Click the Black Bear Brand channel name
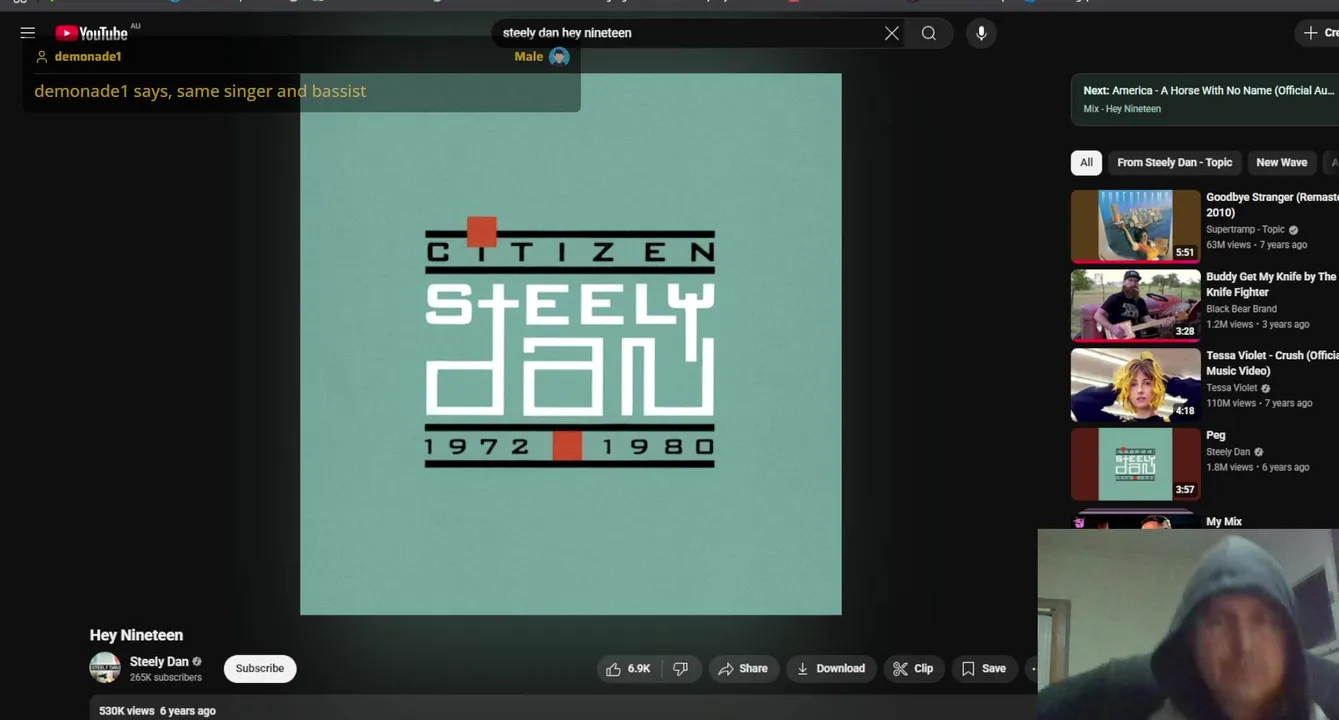 point(1241,309)
